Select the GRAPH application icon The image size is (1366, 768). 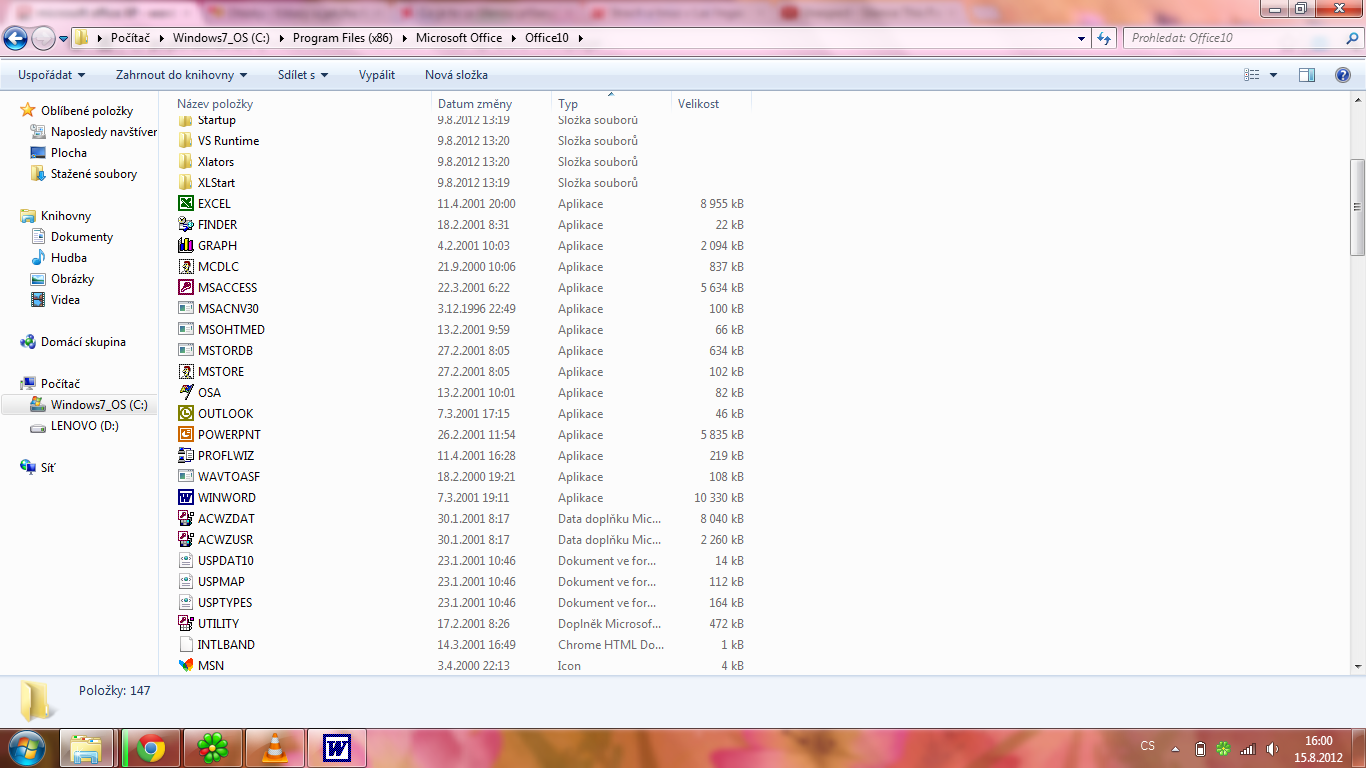click(185, 246)
